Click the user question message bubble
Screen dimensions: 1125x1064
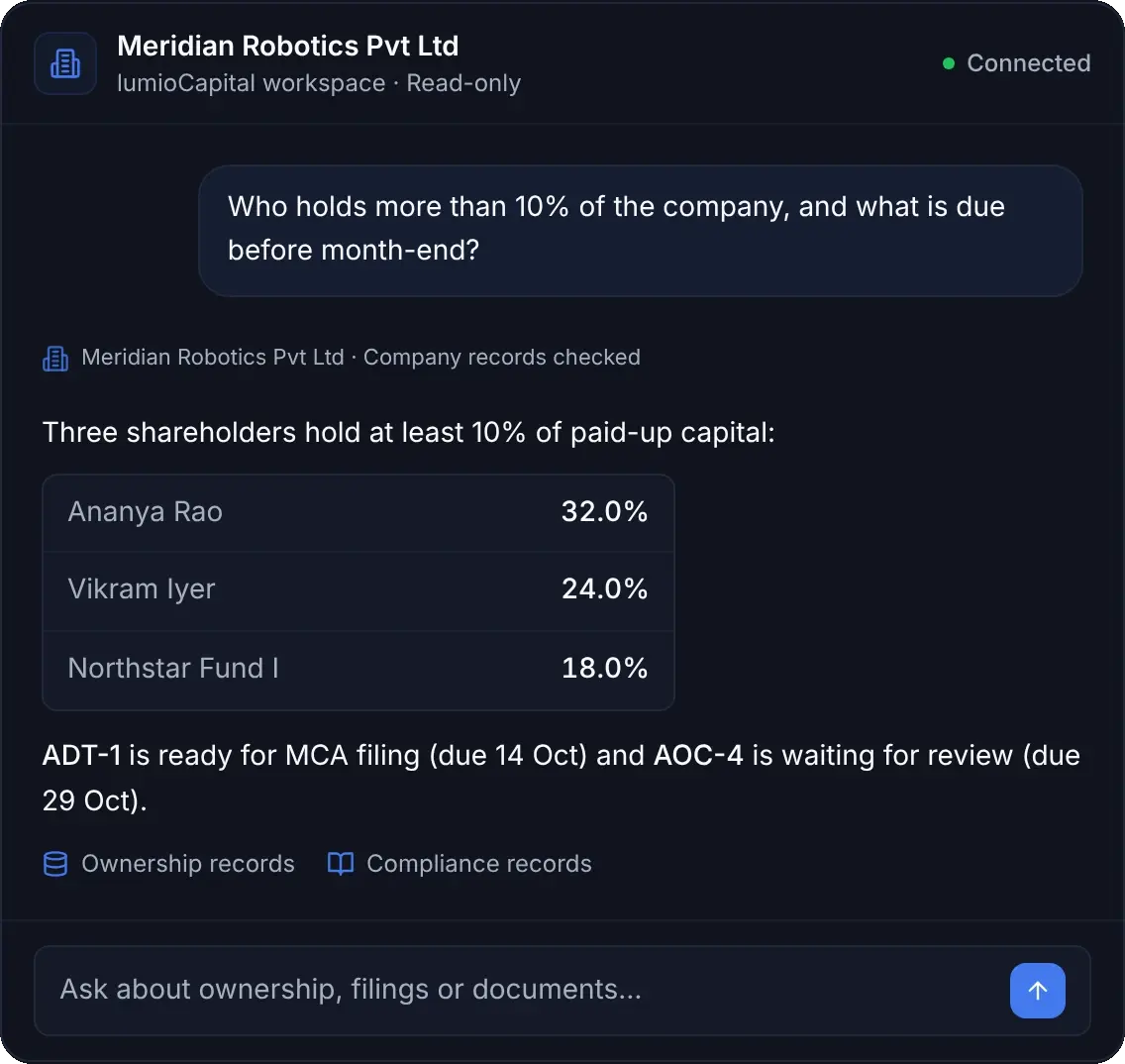pos(640,231)
